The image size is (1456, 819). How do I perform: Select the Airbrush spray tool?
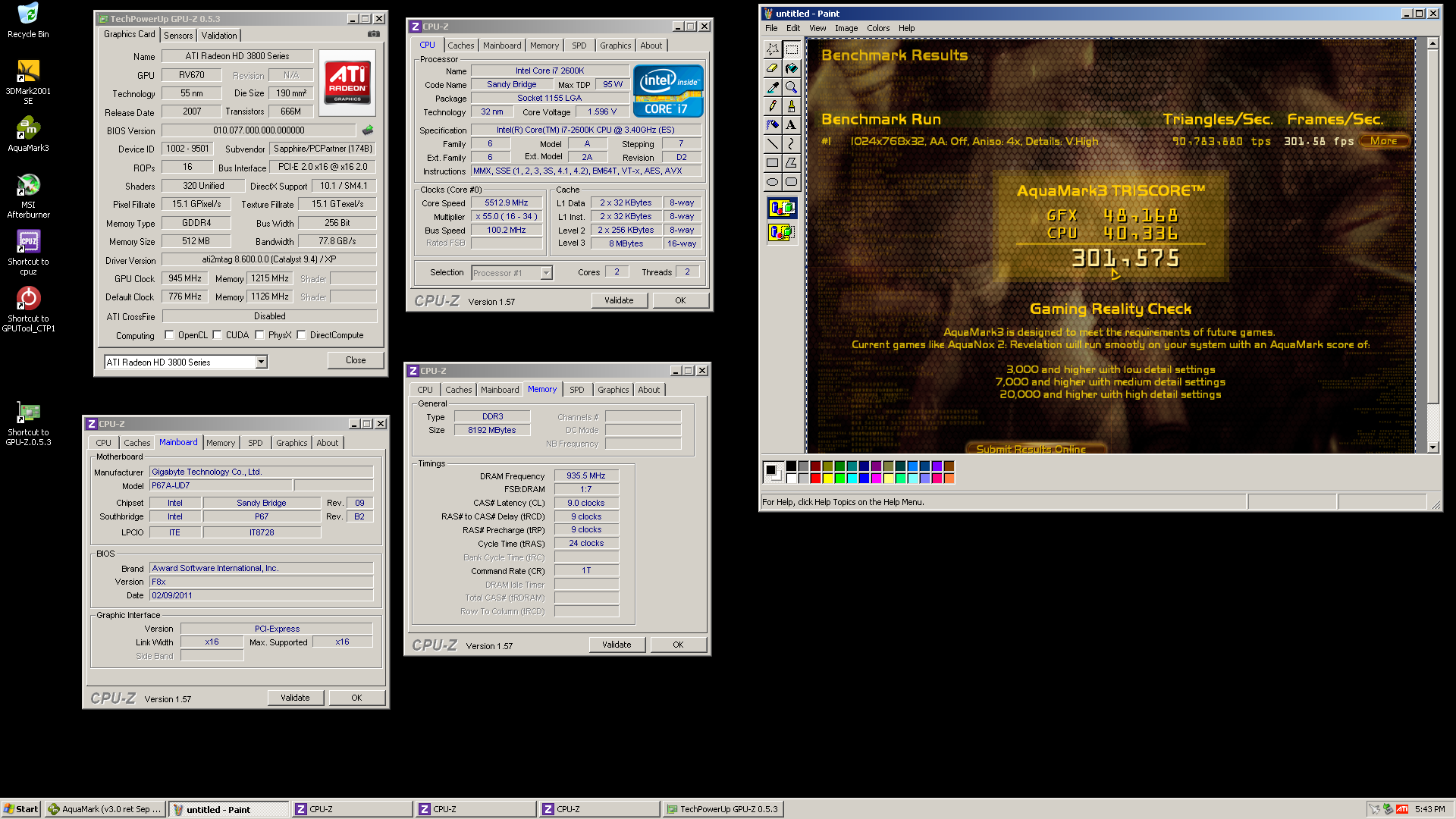[x=772, y=125]
